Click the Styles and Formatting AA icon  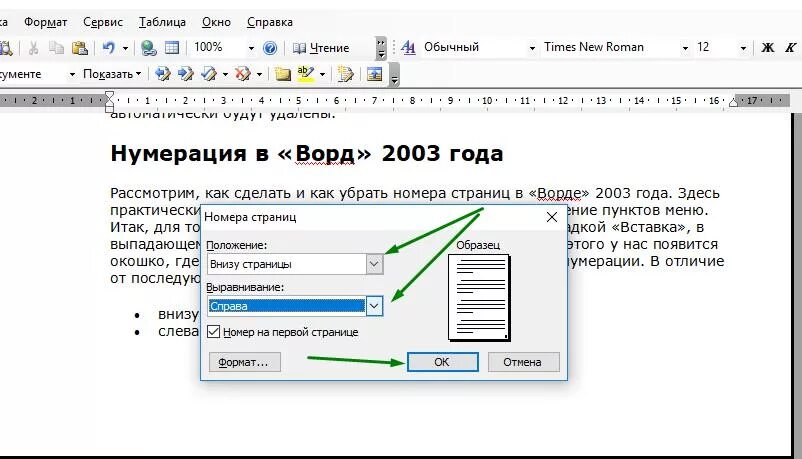[408, 48]
